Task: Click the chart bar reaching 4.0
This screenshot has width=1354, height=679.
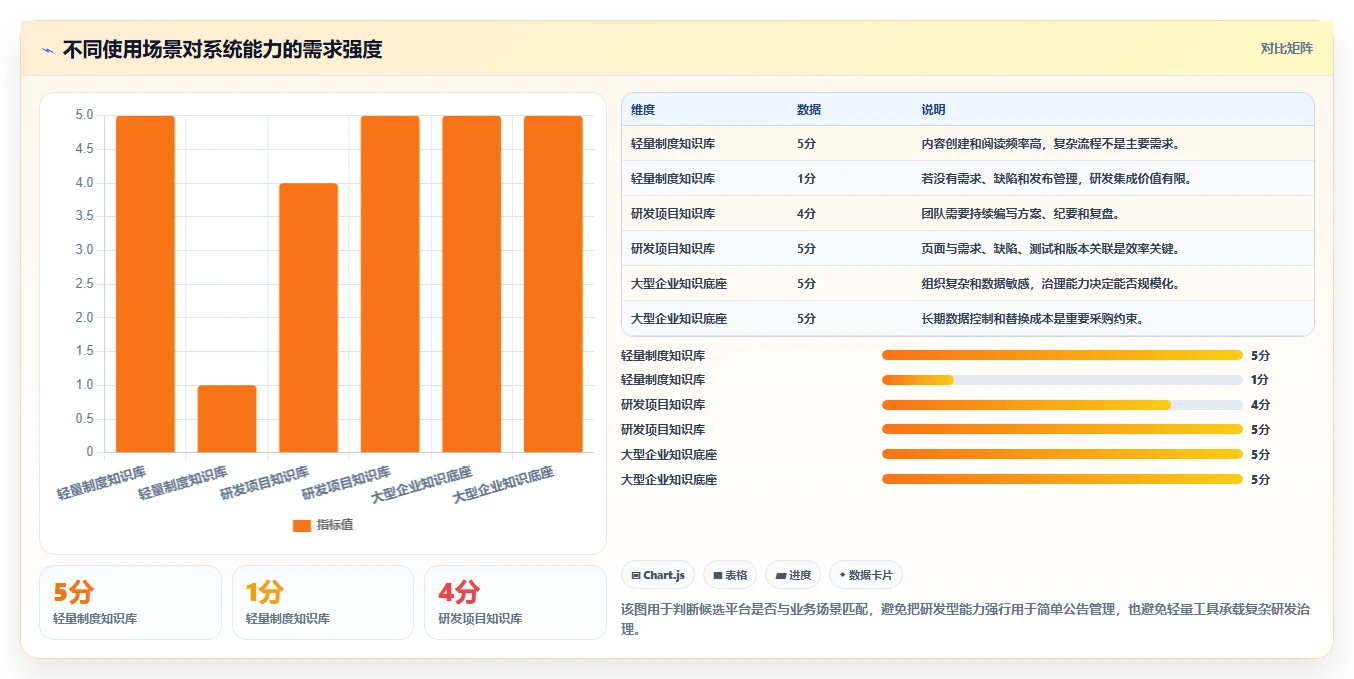Action: coord(309,317)
